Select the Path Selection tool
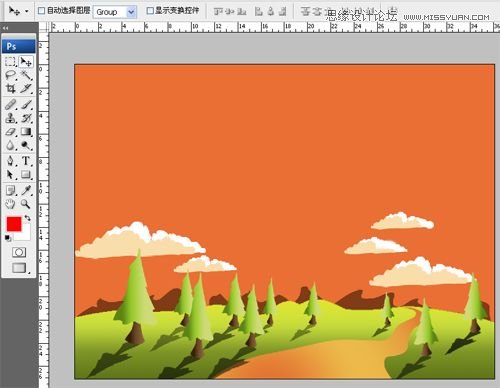This screenshot has width=500, height=388. pyautogui.click(x=11, y=175)
